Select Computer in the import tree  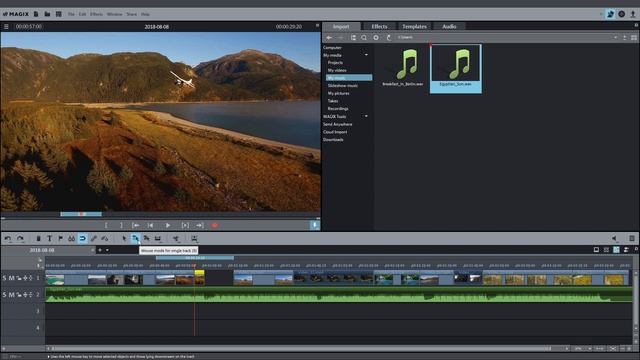(332, 47)
